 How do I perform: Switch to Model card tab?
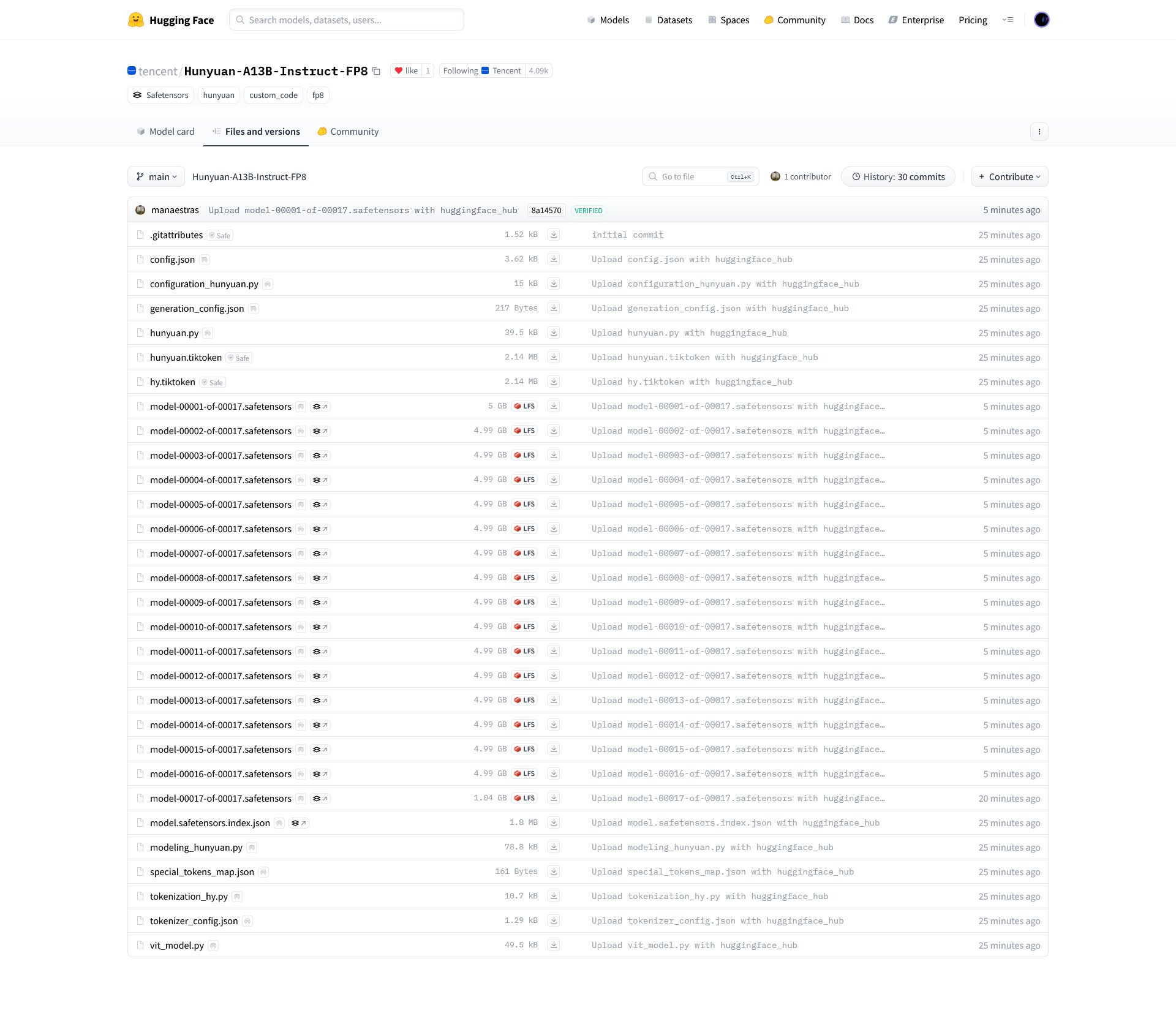[165, 132]
